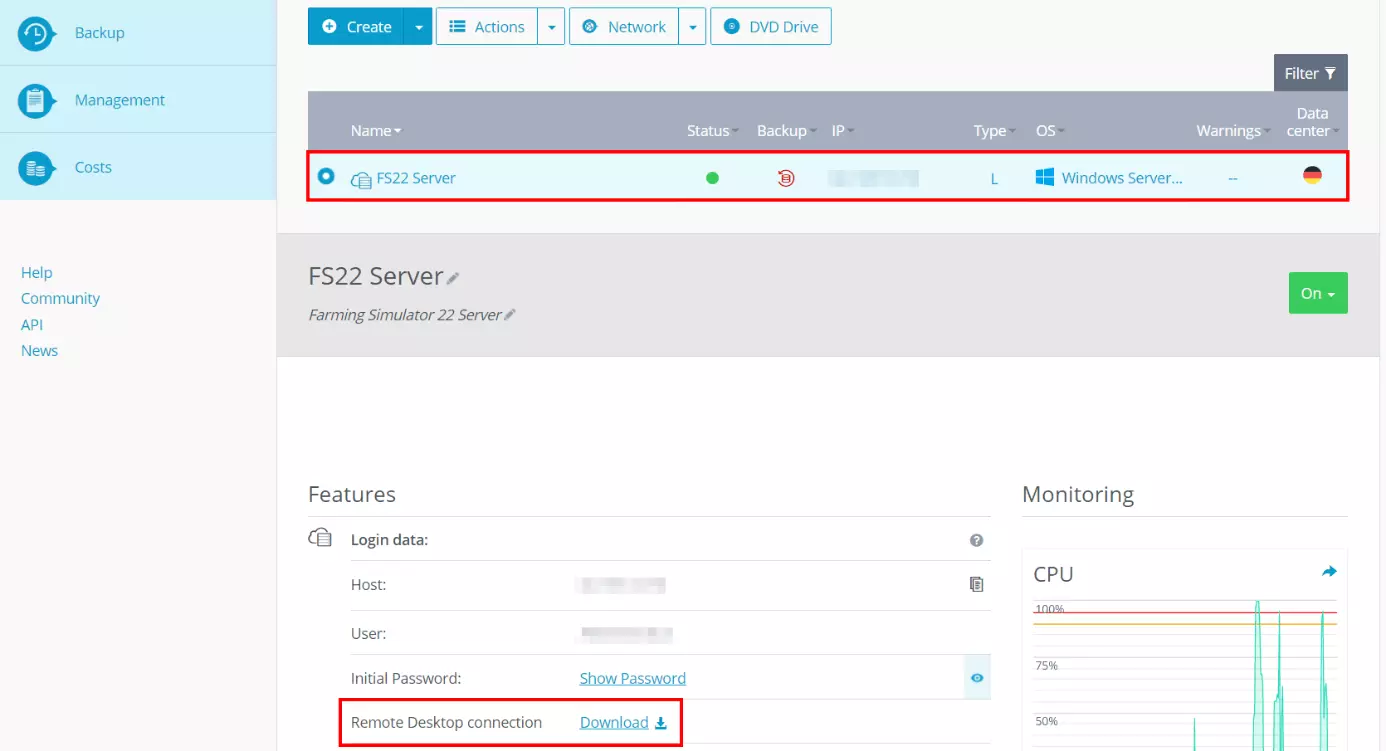The image size is (1386, 751).
Task: Click the Windows logo icon in OS column
Action: click(1045, 177)
